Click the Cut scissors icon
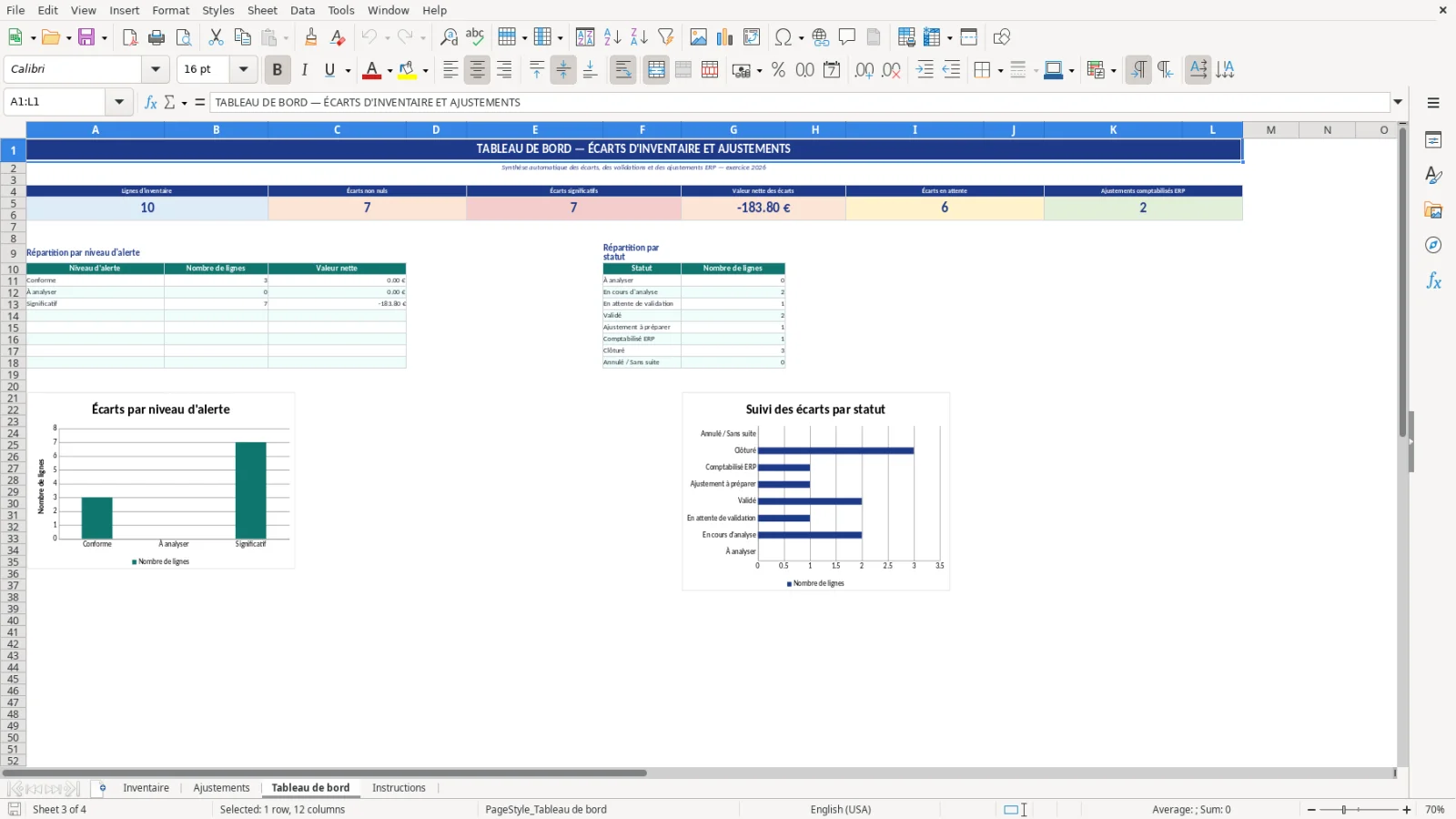The height and width of the screenshot is (819, 1456). point(216,37)
